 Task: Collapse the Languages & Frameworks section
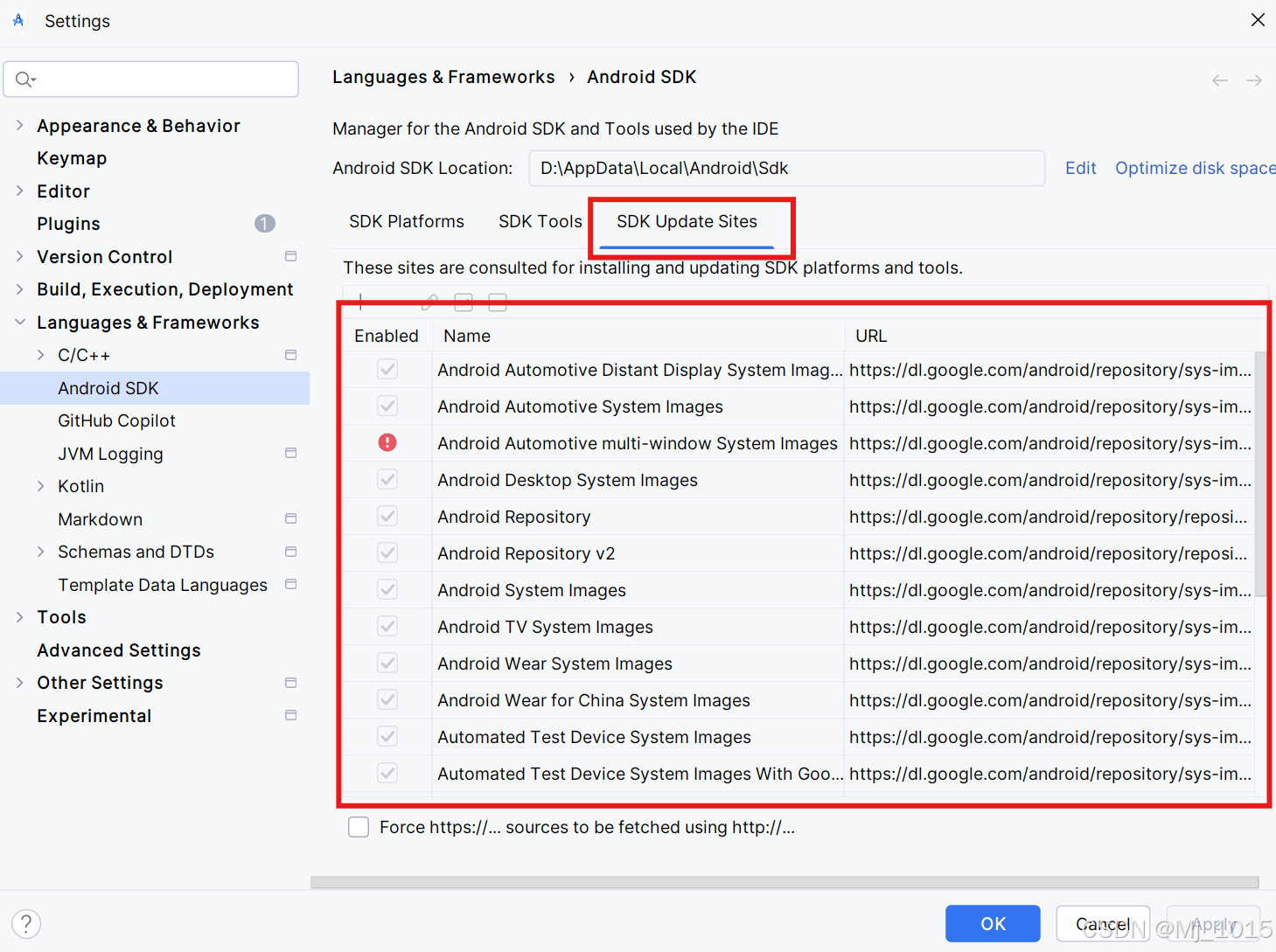[19, 322]
